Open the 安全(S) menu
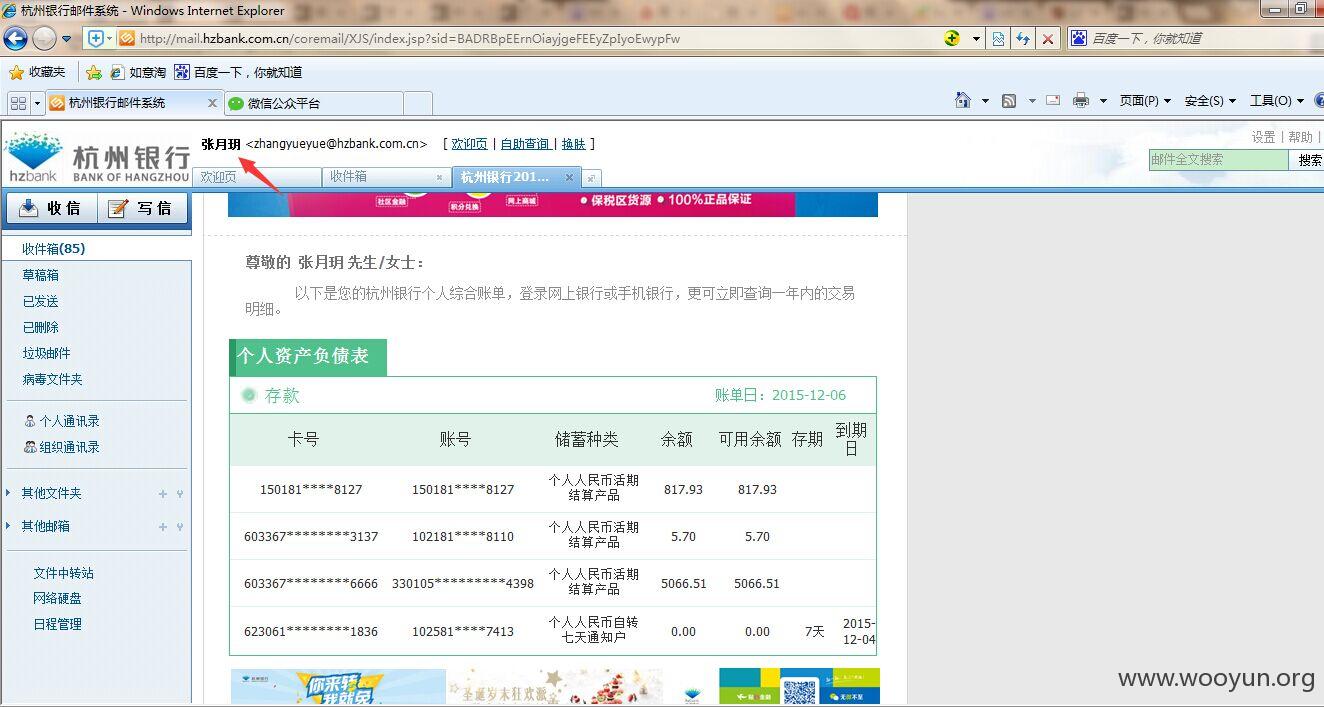The width and height of the screenshot is (1324, 707). (1210, 101)
